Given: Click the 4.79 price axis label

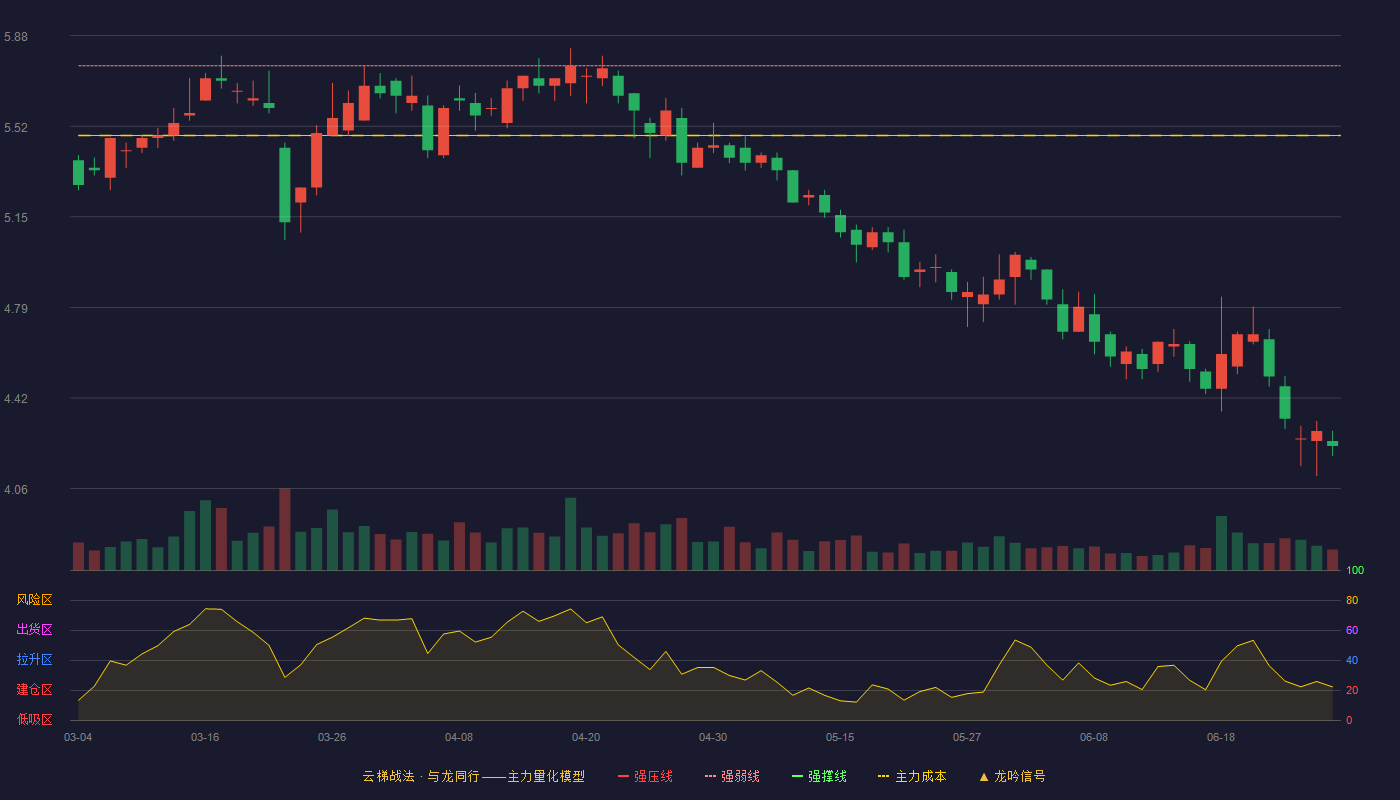Looking at the screenshot, I should click(16, 309).
